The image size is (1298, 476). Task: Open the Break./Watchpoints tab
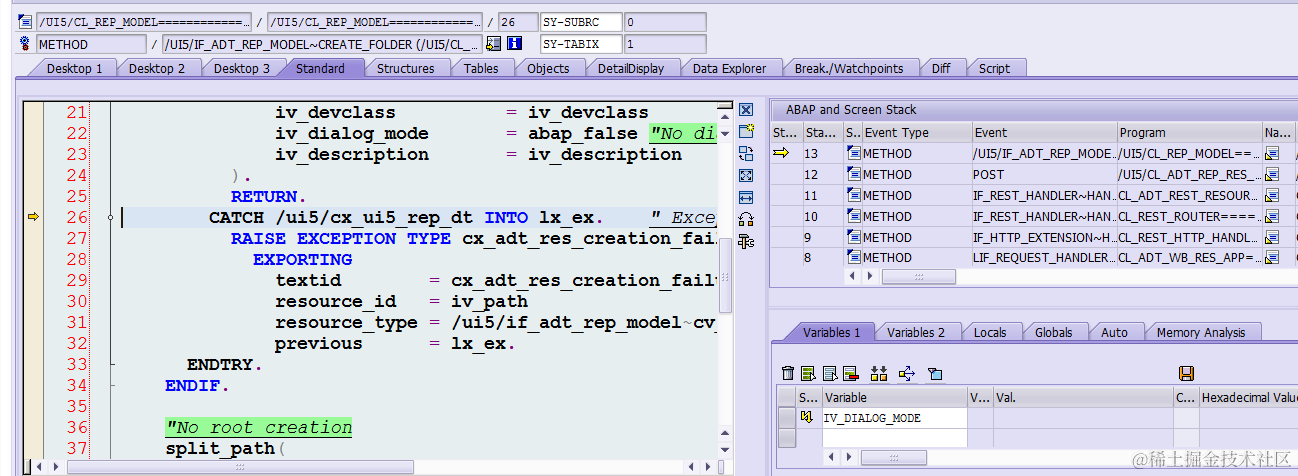(849, 68)
